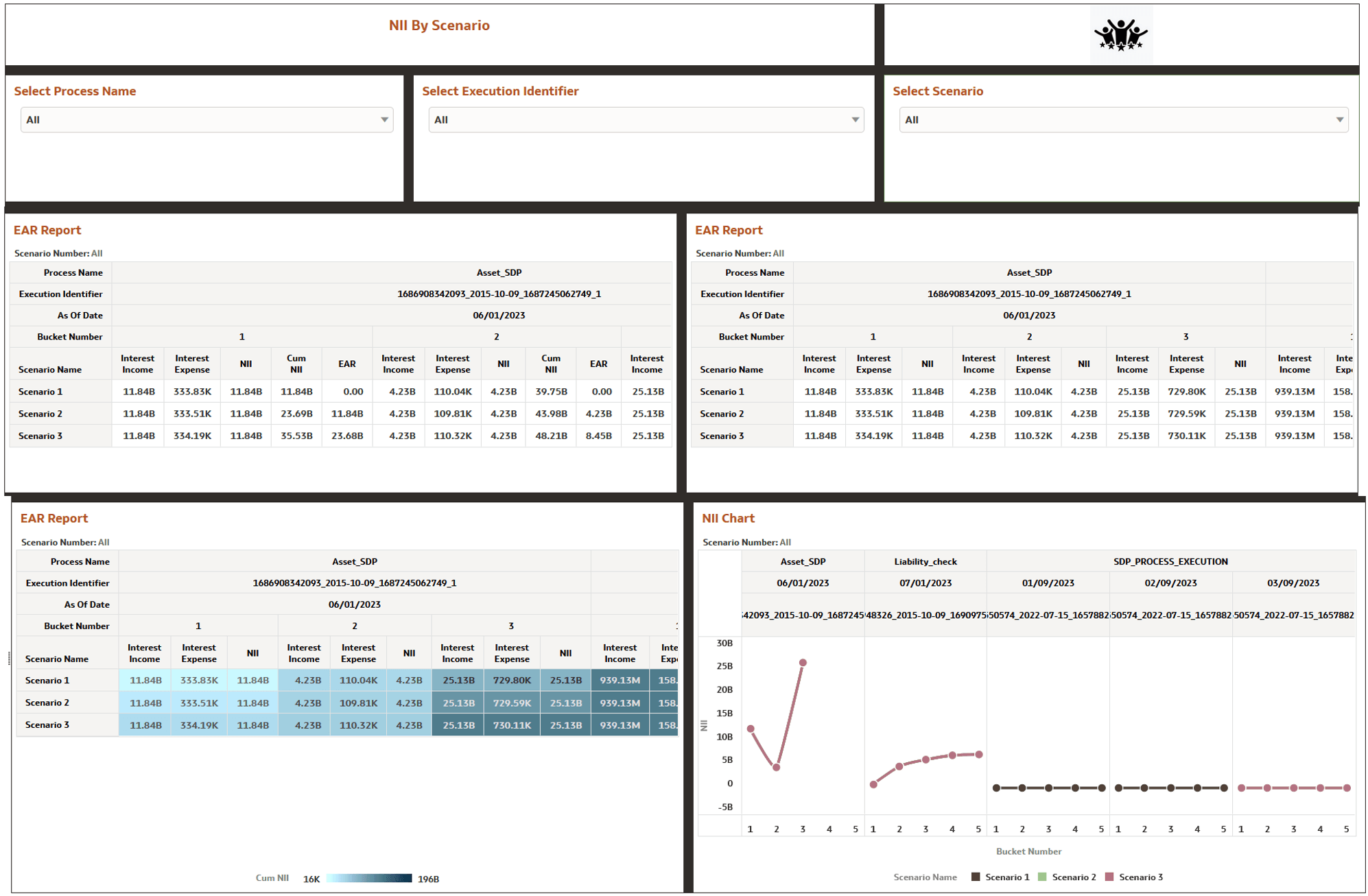
Task: Click the Scenario 3 legend swatch
Action: click(1109, 877)
